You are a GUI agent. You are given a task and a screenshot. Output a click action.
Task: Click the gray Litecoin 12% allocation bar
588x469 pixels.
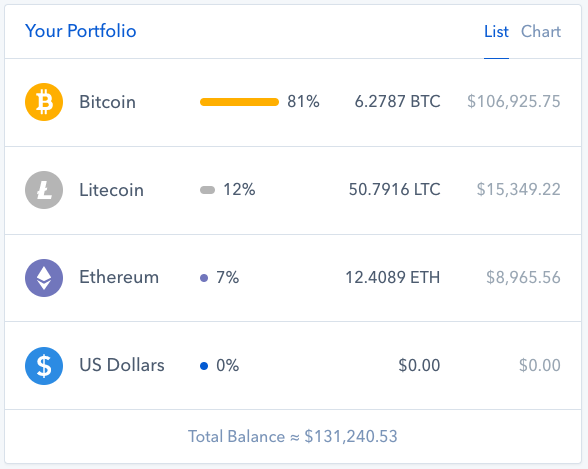pyautogui.click(x=207, y=190)
